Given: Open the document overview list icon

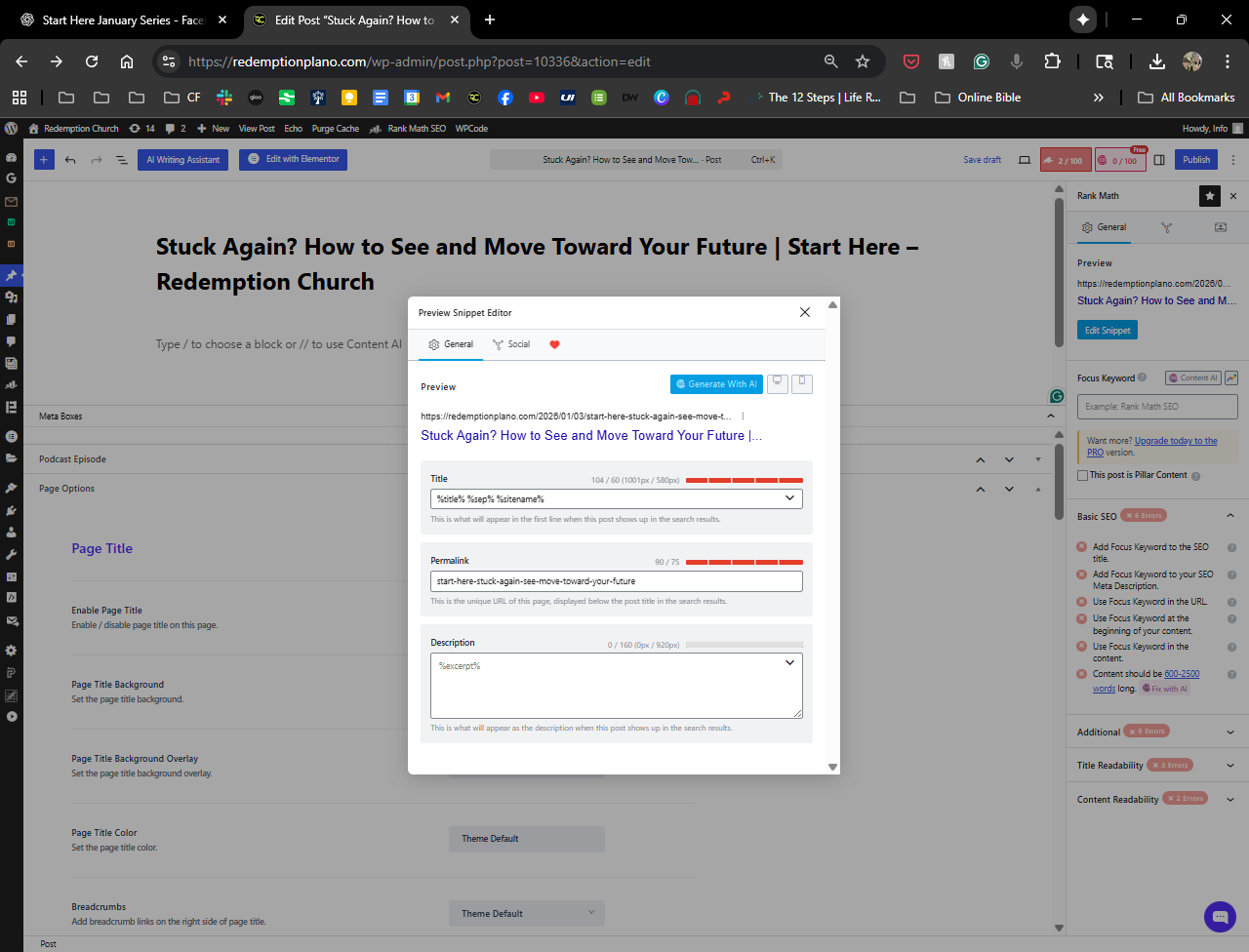Looking at the screenshot, I should click(x=122, y=160).
